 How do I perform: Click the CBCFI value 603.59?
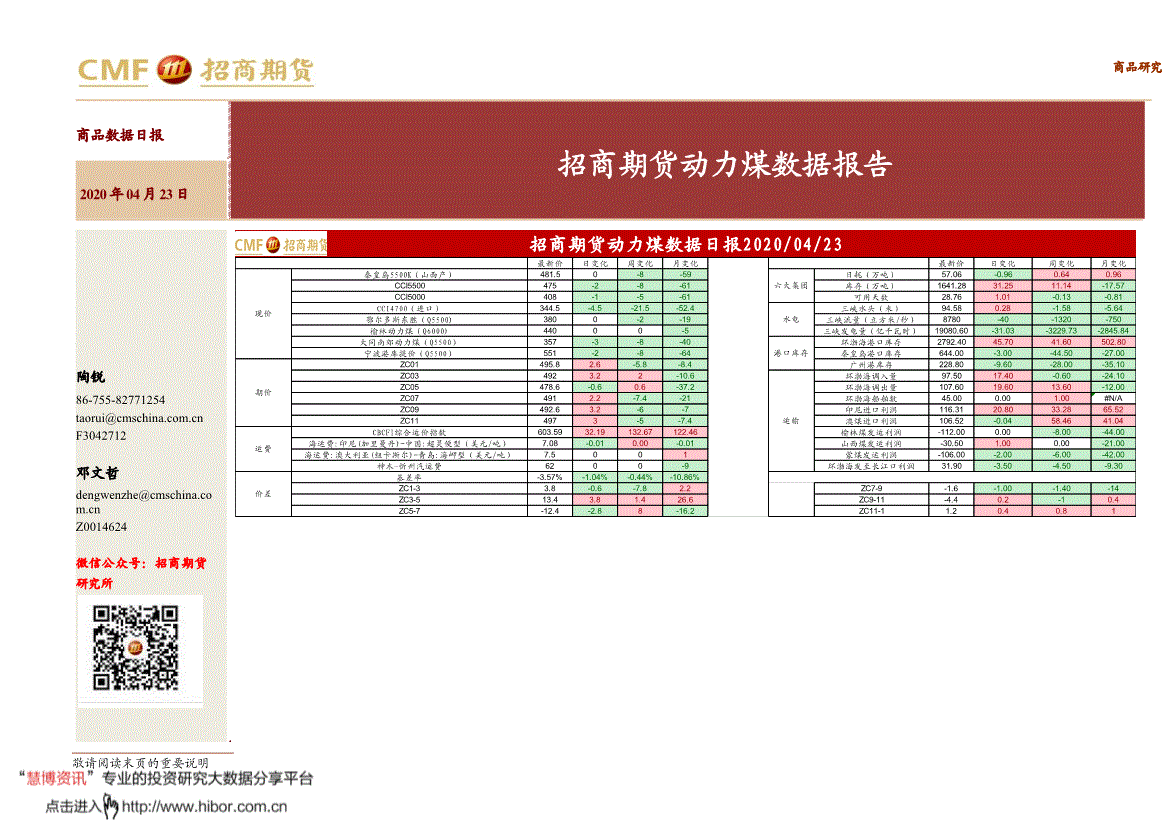point(549,432)
